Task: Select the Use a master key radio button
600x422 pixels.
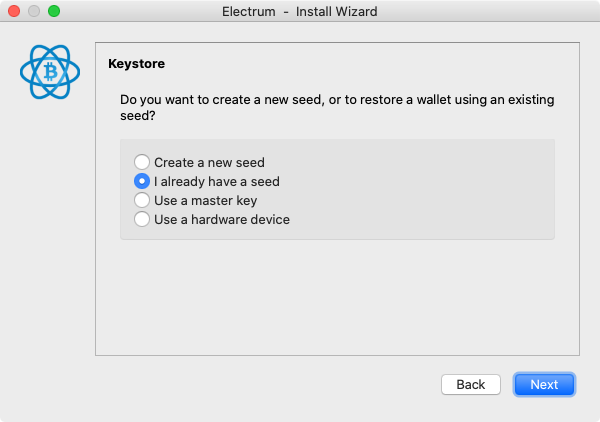Action: click(142, 200)
